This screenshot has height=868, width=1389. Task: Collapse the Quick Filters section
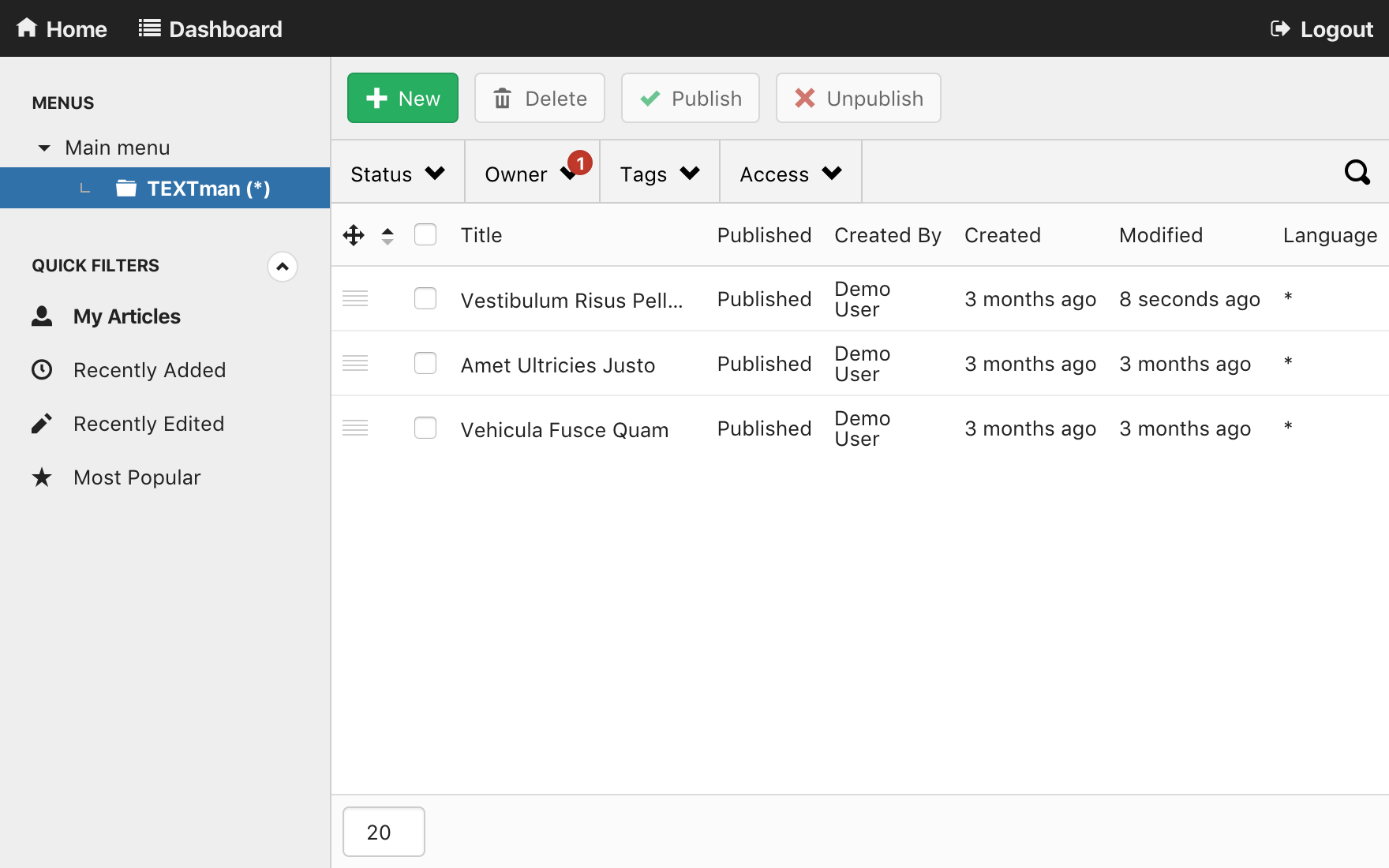click(x=283, y=267)
